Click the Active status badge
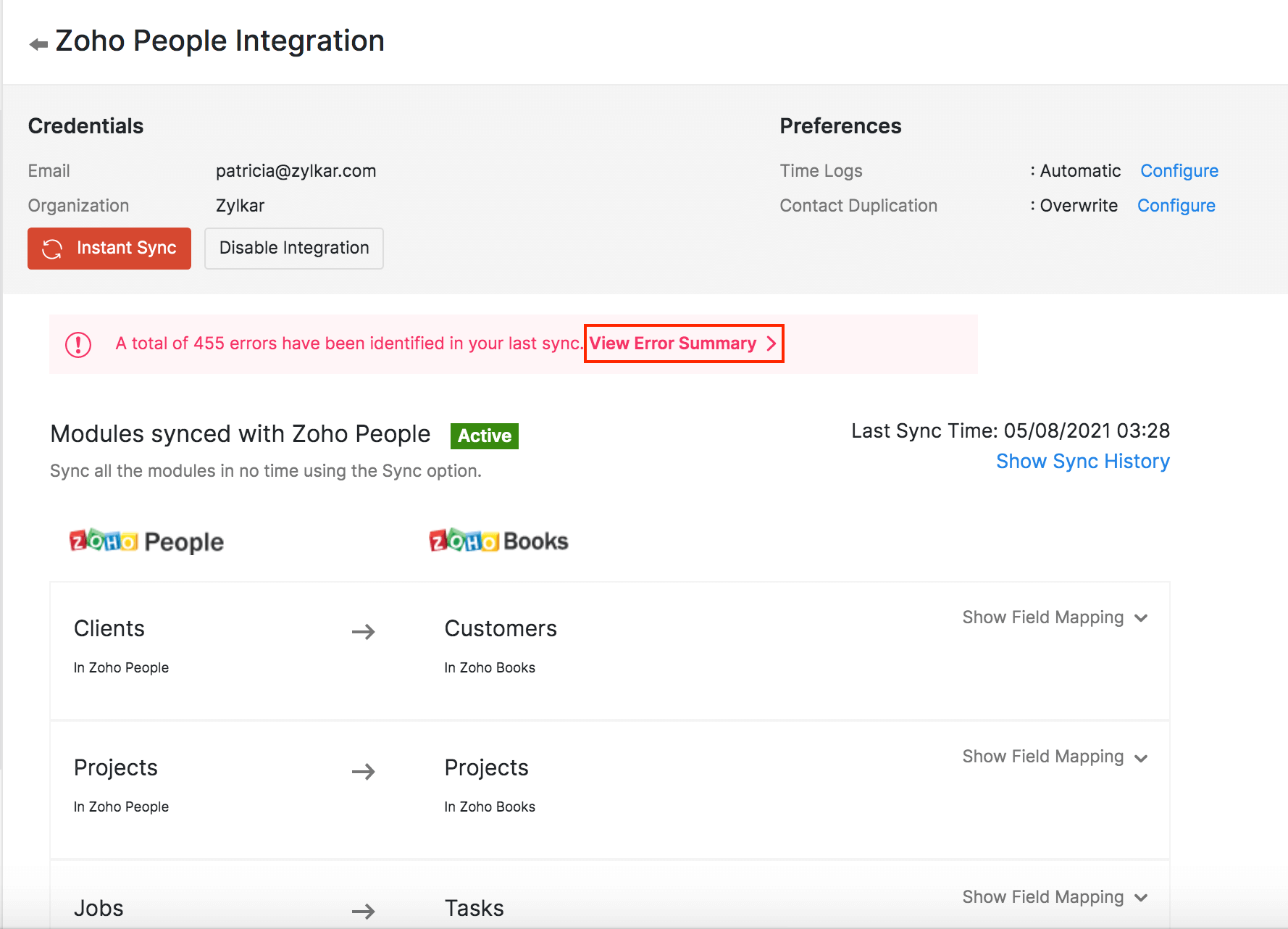1288x929 pixels. point(484,436)
